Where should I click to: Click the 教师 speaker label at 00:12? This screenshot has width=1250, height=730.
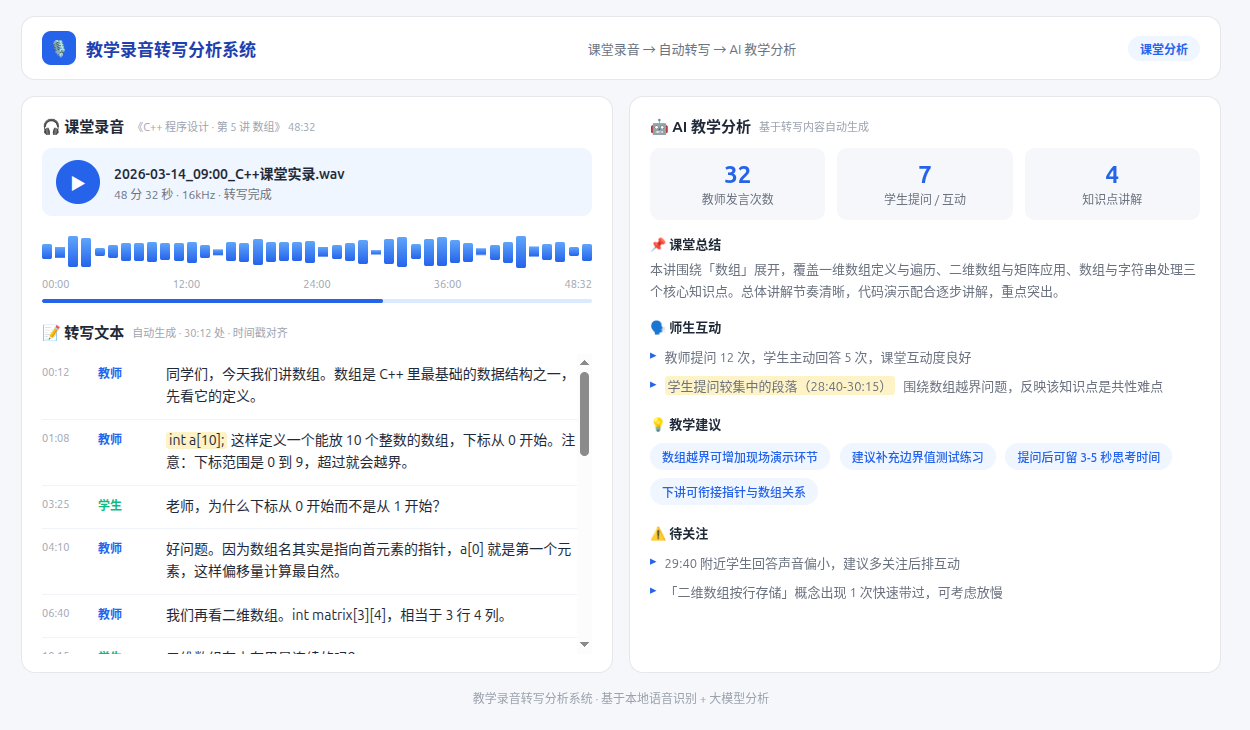110,373
